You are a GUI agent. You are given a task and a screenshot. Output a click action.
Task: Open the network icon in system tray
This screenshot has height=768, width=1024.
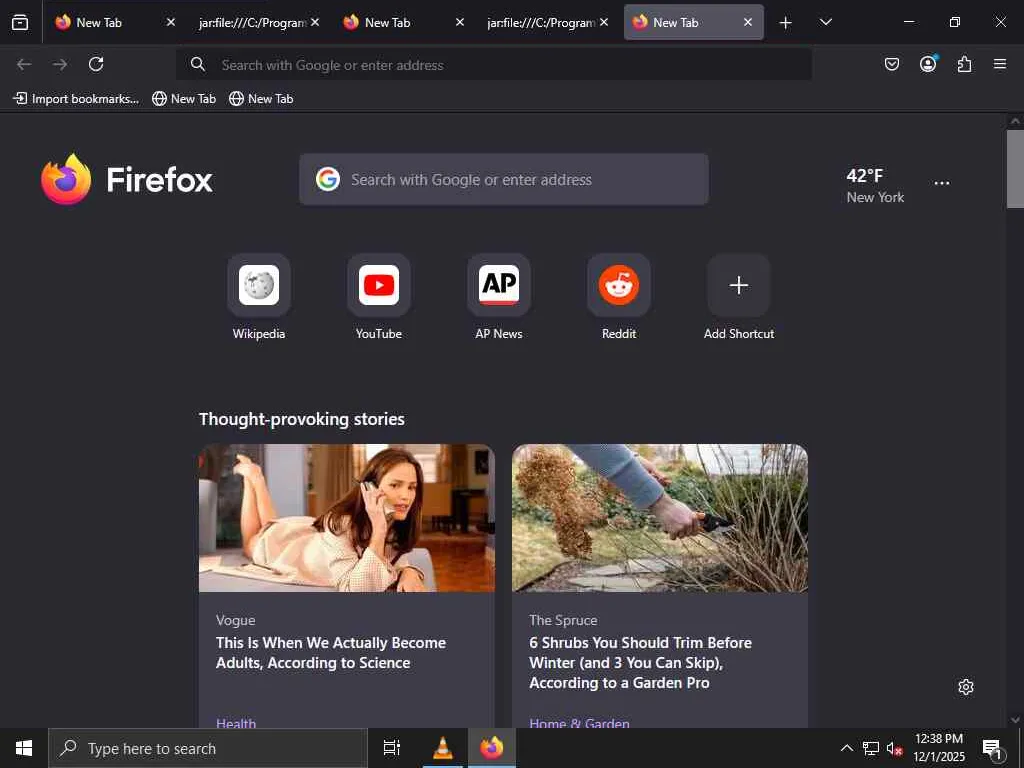[871, 748]
